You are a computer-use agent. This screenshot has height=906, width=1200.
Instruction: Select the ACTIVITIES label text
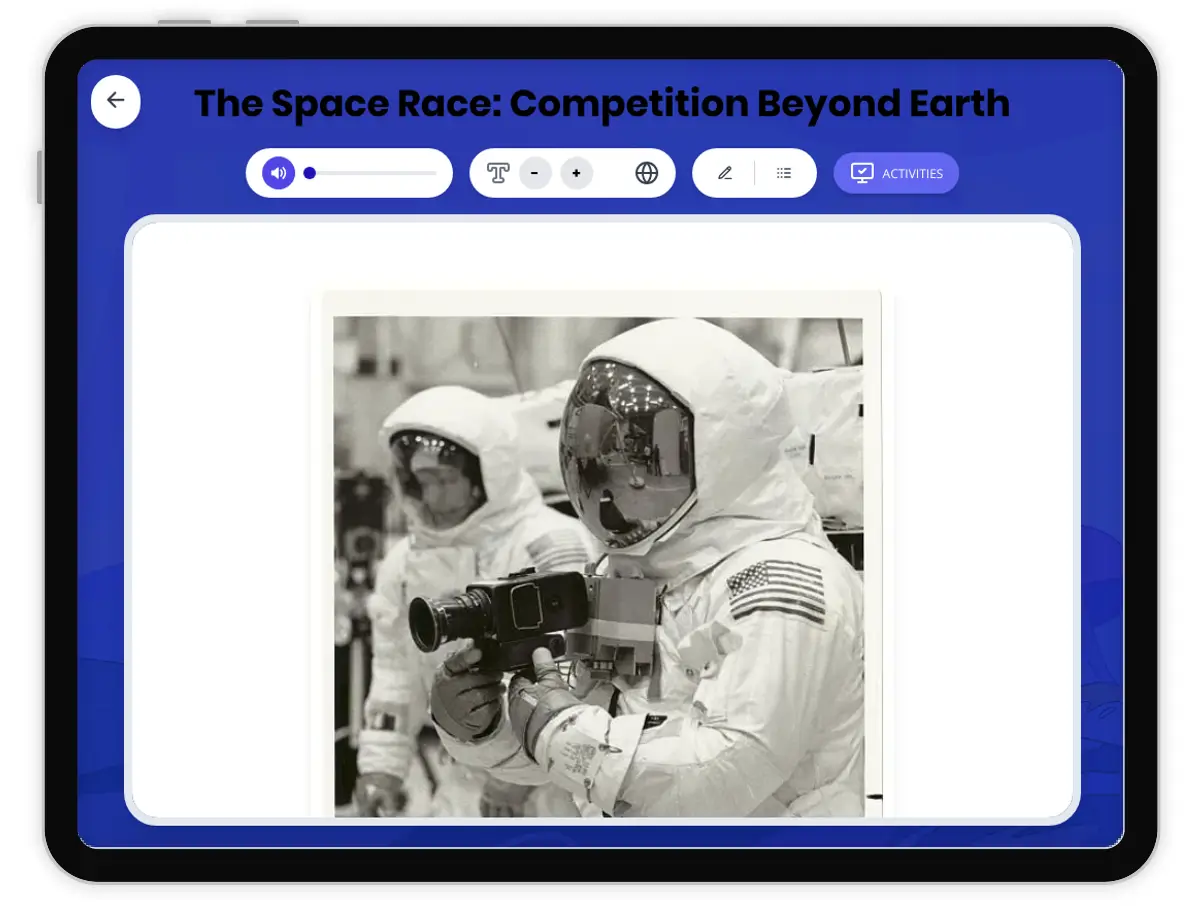coord(915,172)
